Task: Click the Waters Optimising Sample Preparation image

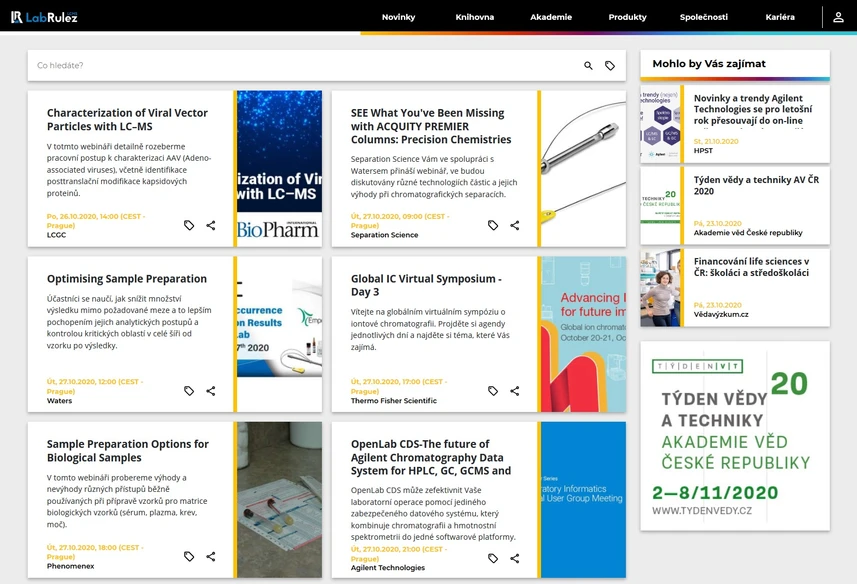Action: point(279,334)
